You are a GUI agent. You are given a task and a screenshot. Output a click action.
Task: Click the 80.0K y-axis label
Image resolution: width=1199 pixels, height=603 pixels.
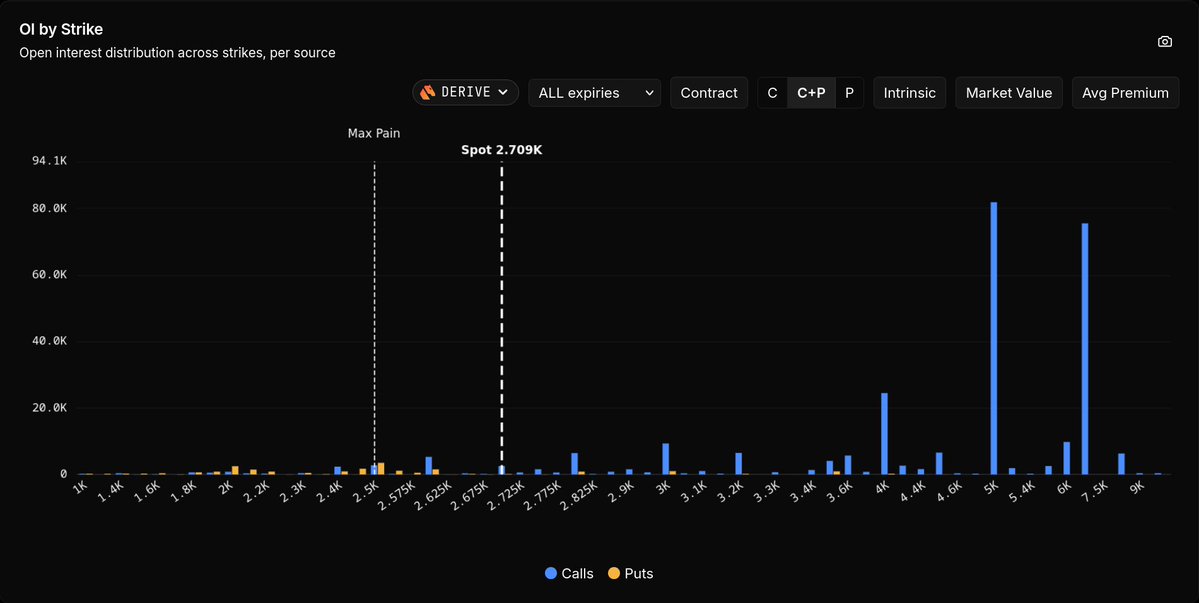click(x=48, y=209)
